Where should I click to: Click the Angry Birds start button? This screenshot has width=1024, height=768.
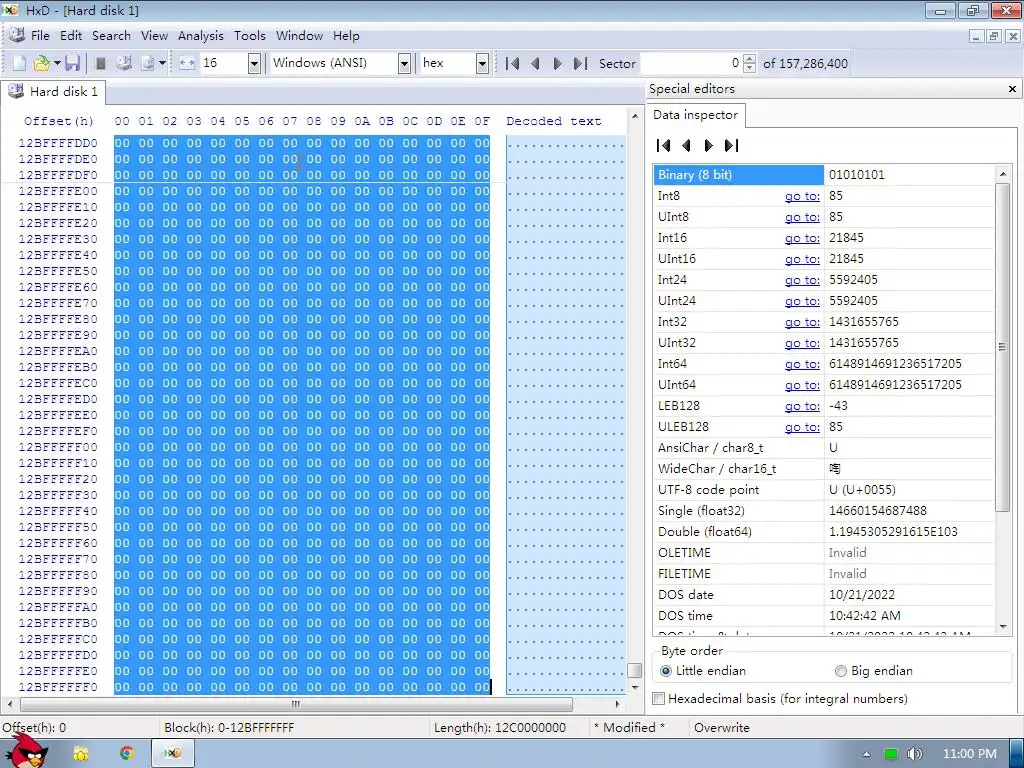tap(29, 751)
